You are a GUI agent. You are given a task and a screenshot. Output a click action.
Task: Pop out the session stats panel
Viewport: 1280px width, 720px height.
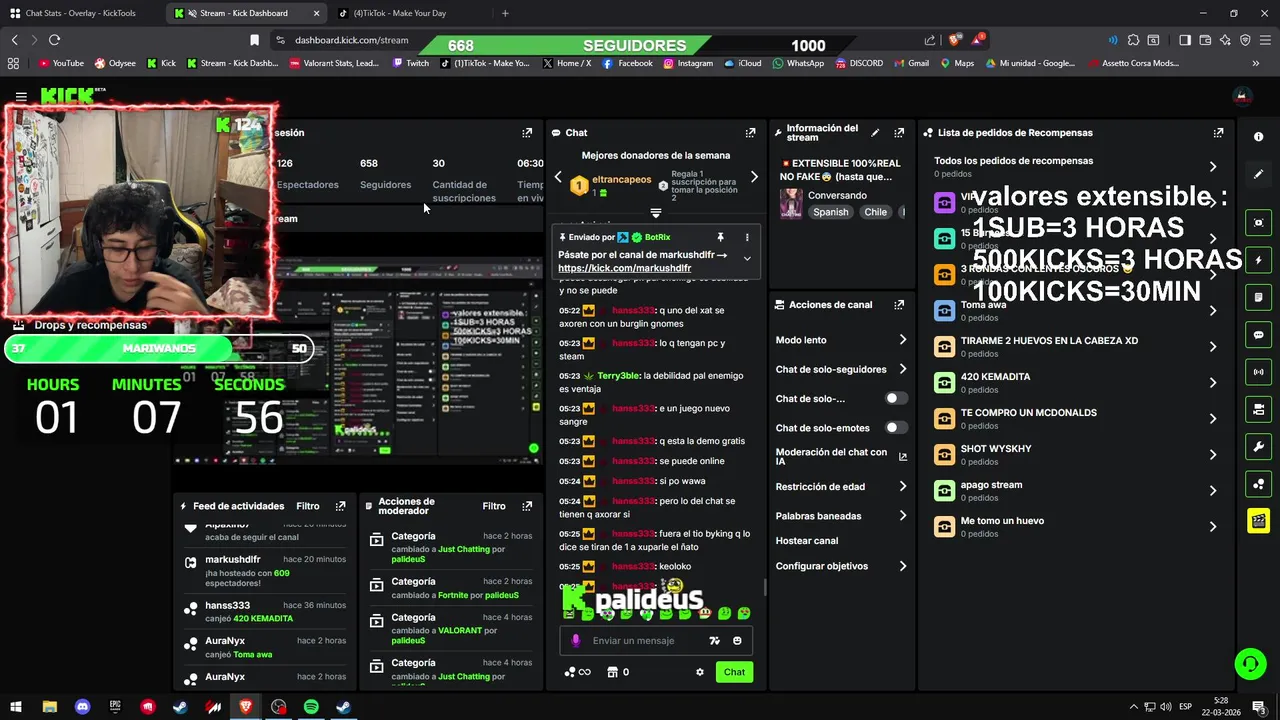527,132
